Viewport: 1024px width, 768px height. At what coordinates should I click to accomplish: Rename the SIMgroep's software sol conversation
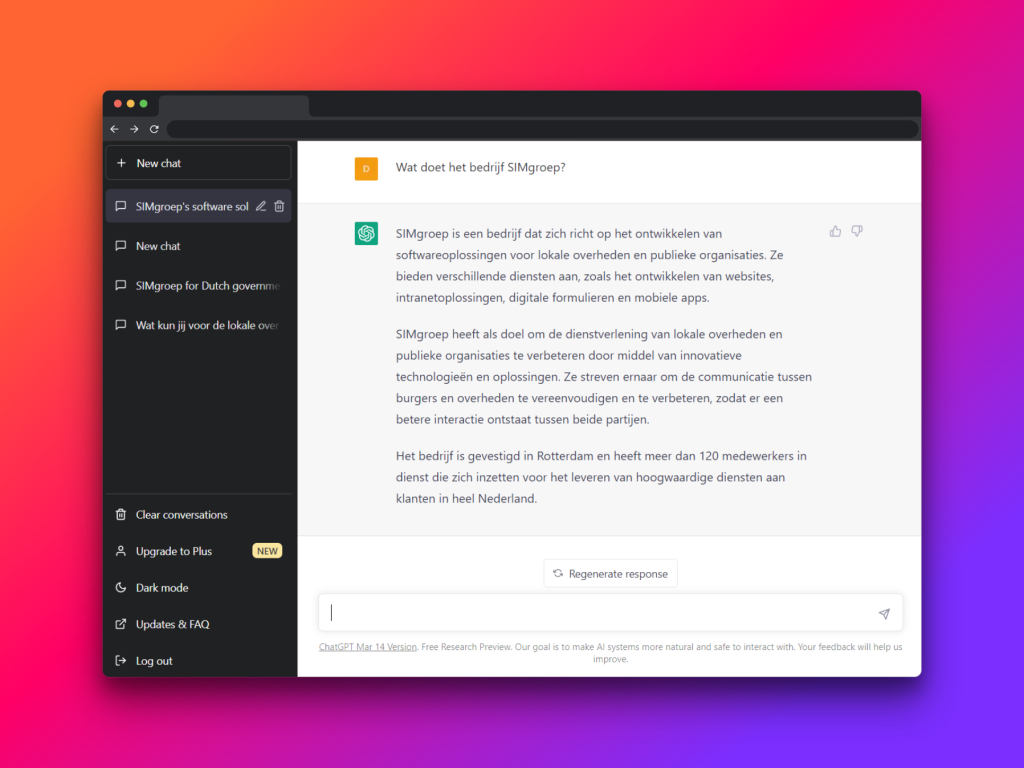[261, 206]
